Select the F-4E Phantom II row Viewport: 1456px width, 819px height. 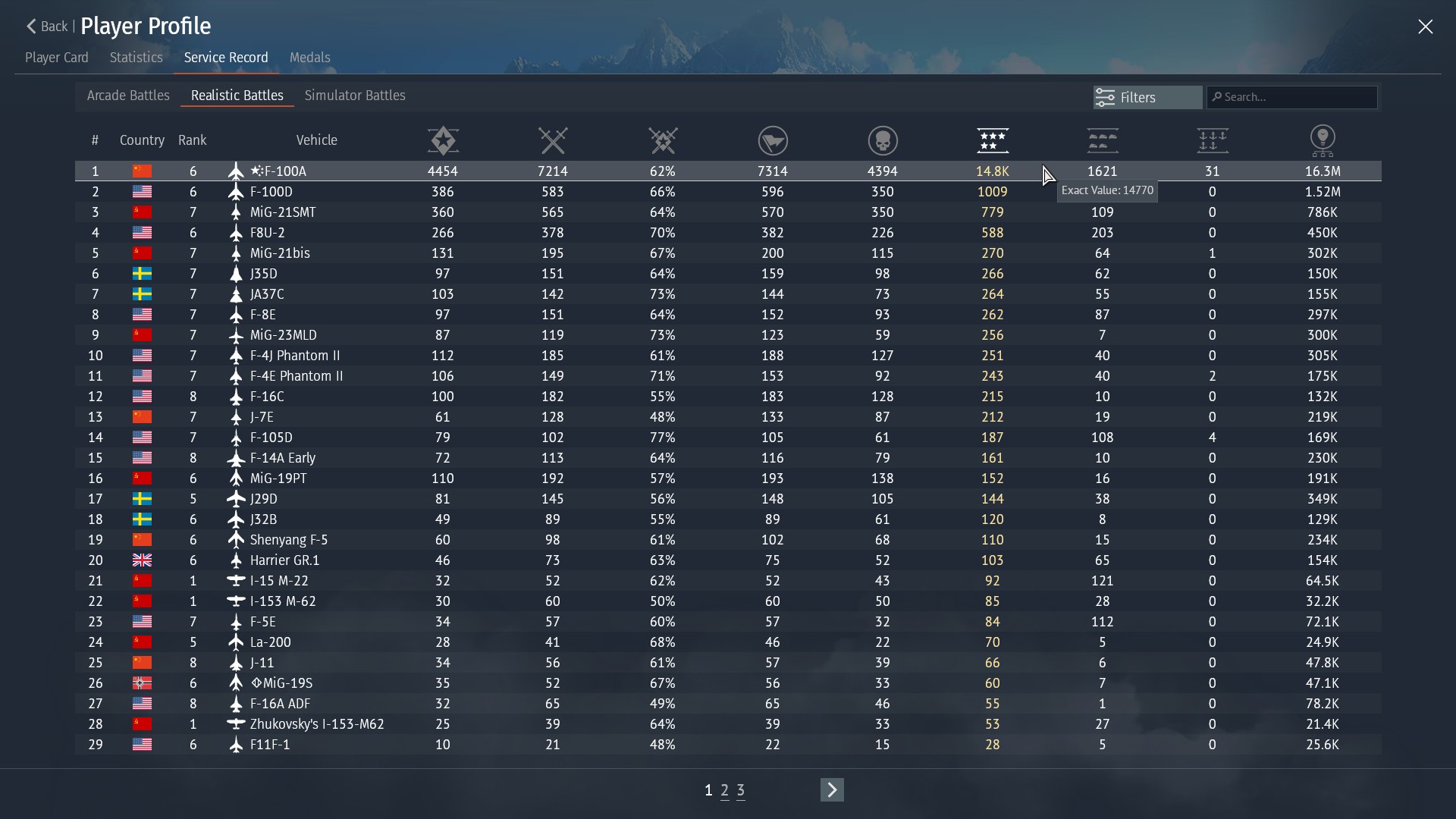click(728, 376)
